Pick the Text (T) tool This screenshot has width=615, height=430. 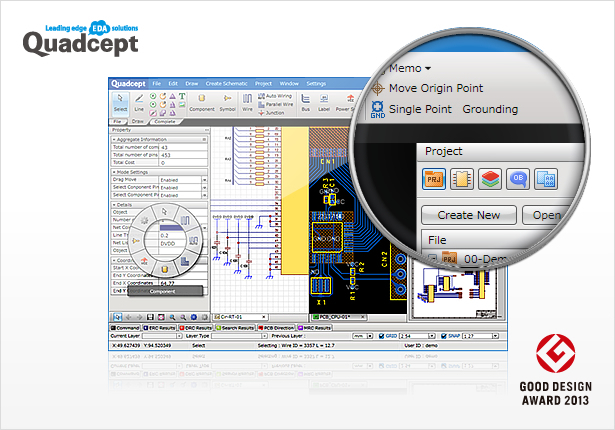click(182, 96)
